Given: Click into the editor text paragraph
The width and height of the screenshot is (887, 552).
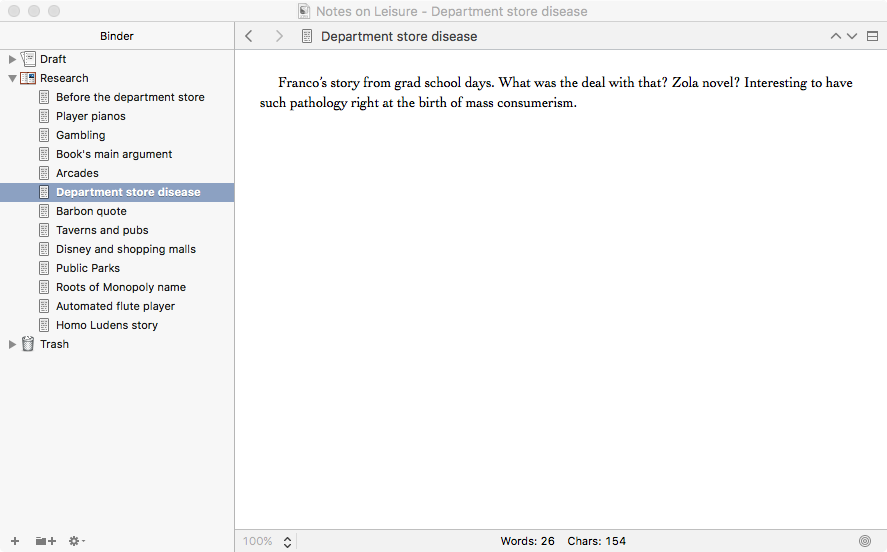Looking at the screenshot, I should pos(556,93).
